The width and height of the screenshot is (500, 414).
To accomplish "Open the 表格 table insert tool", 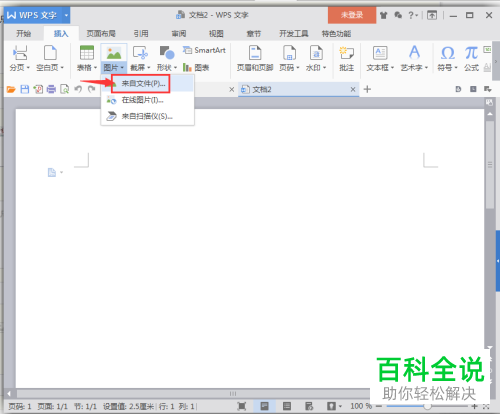I will coord(87,53).
